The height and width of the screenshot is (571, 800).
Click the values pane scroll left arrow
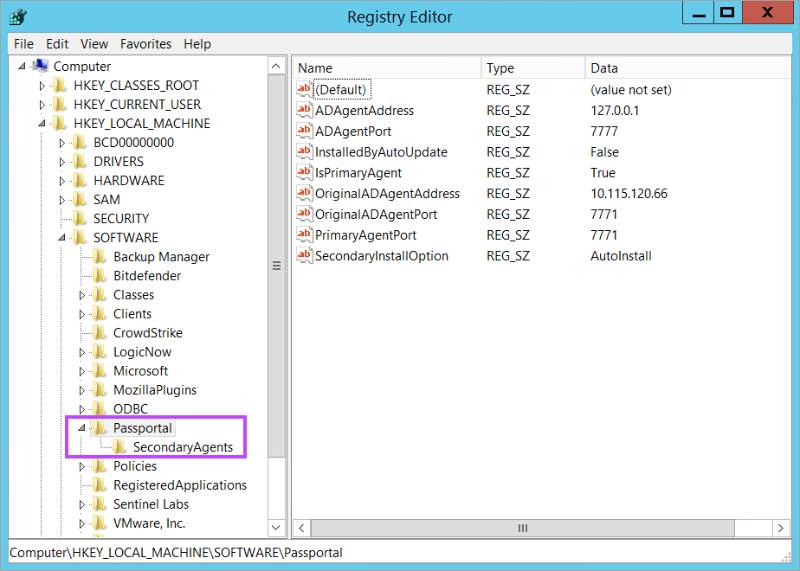(x=302, y=528)
